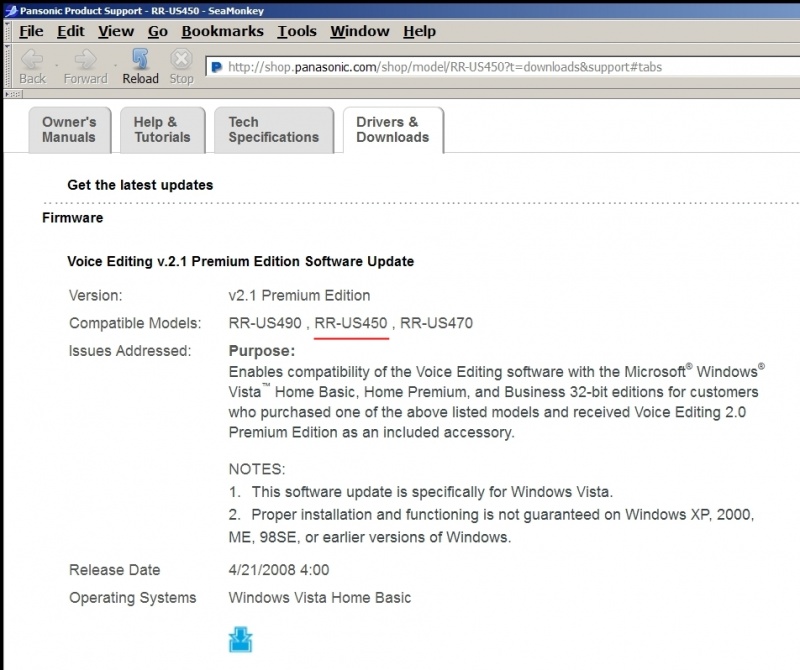
Task: Click the Back navigation arrow
Action: [x=33, y=66]
